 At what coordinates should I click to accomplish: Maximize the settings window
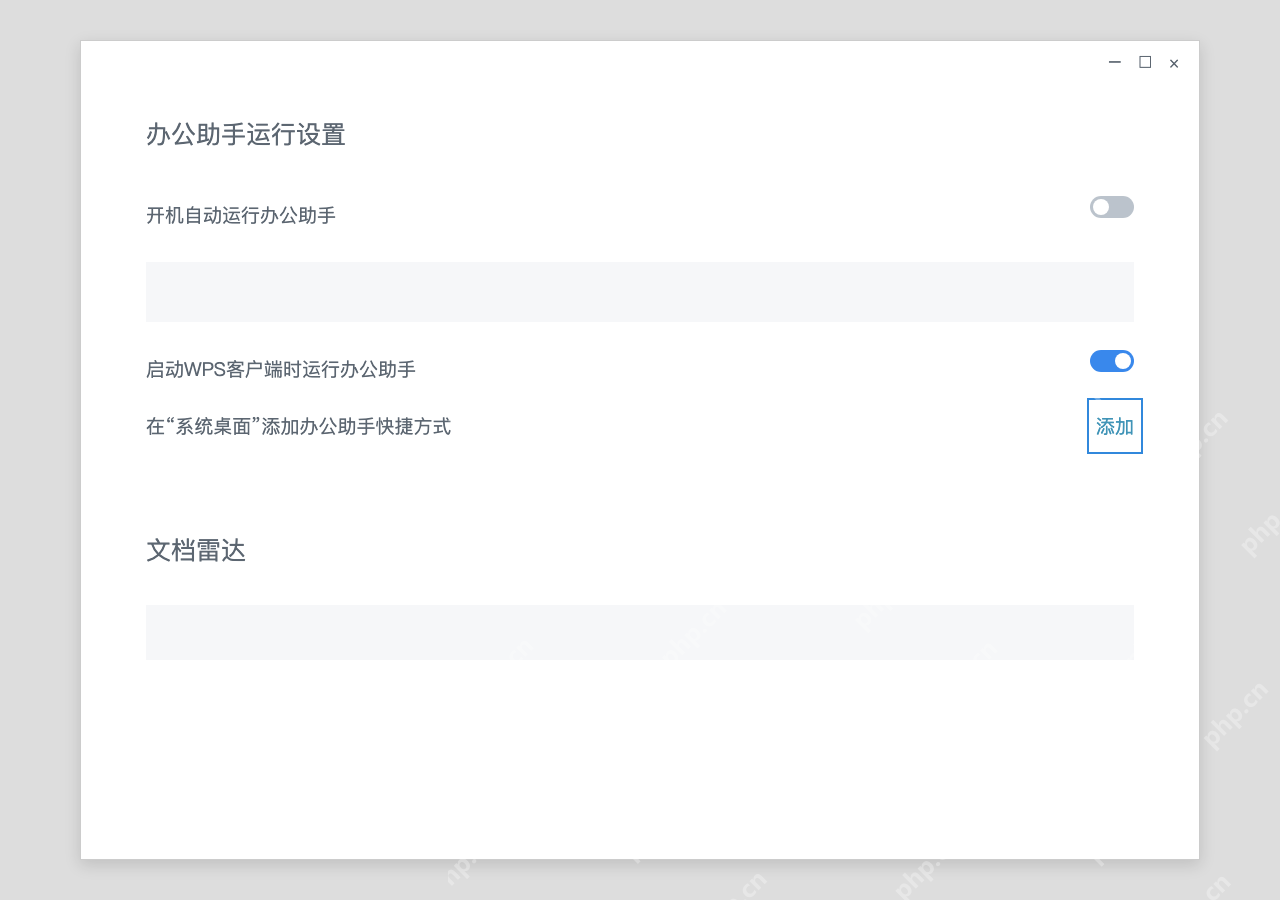[x=1145, y=62]
